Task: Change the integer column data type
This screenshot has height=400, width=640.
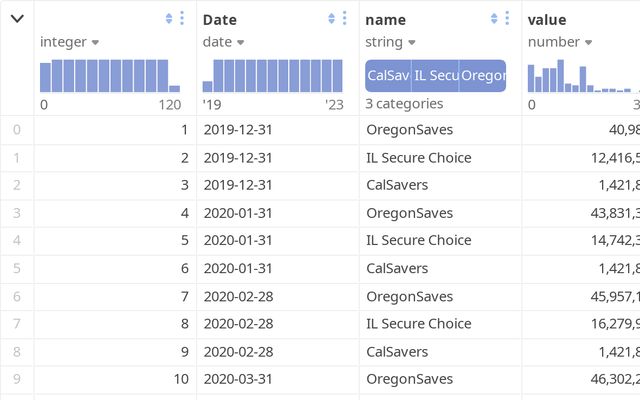Action: (70, 42)
